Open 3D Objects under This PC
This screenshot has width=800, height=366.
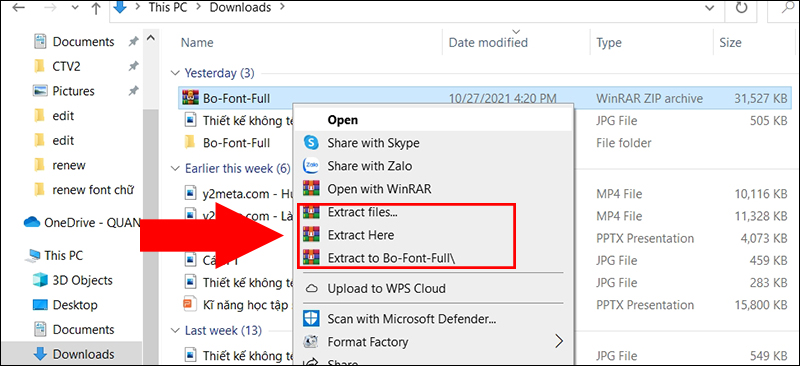[x=82, y=280]
